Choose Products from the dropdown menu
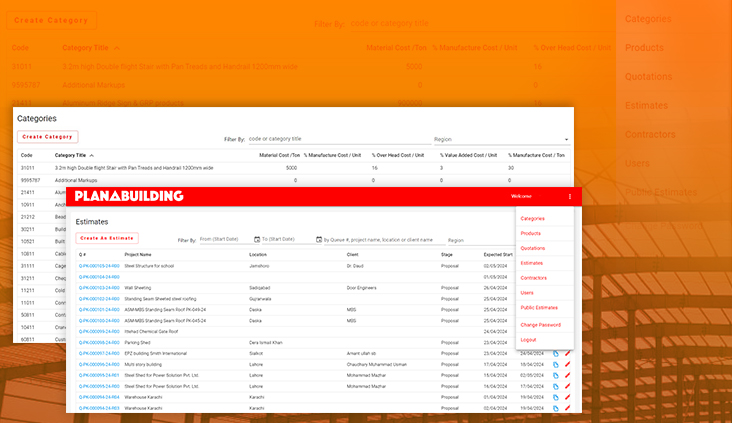Viewport: 732px width, 423px height. tap(531, 233)
